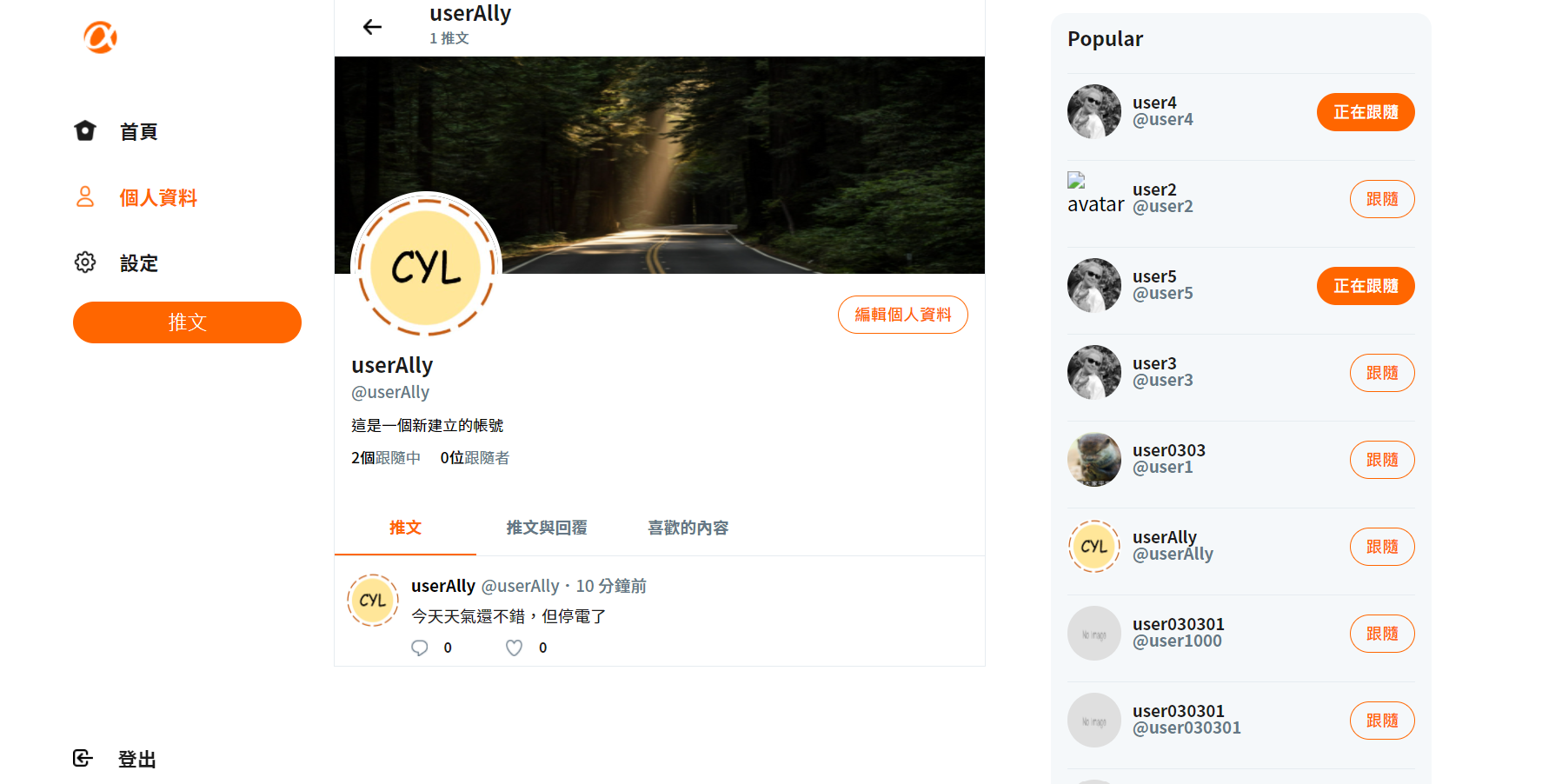Open the home page via house icon

click(85, 130)
